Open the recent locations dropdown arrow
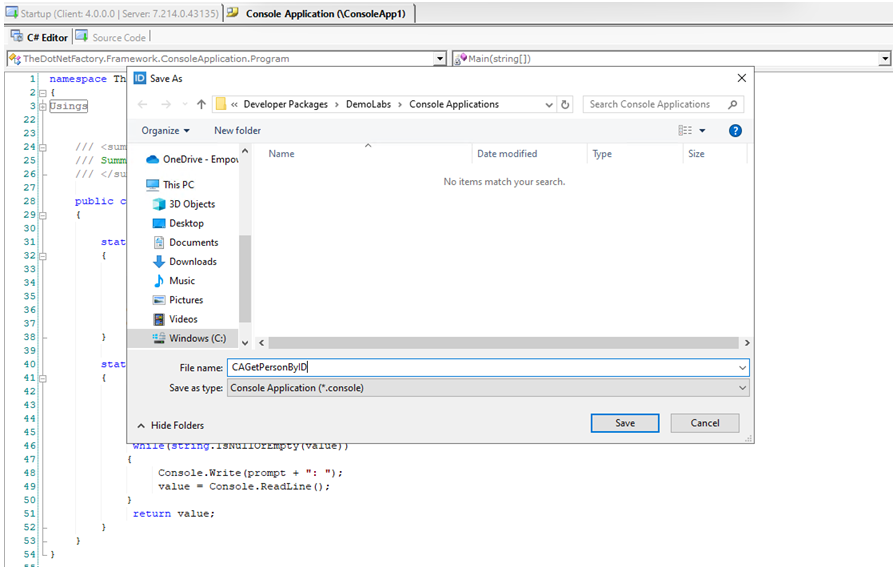This screenshot has height=577, width=895. (x=184, y=104)
